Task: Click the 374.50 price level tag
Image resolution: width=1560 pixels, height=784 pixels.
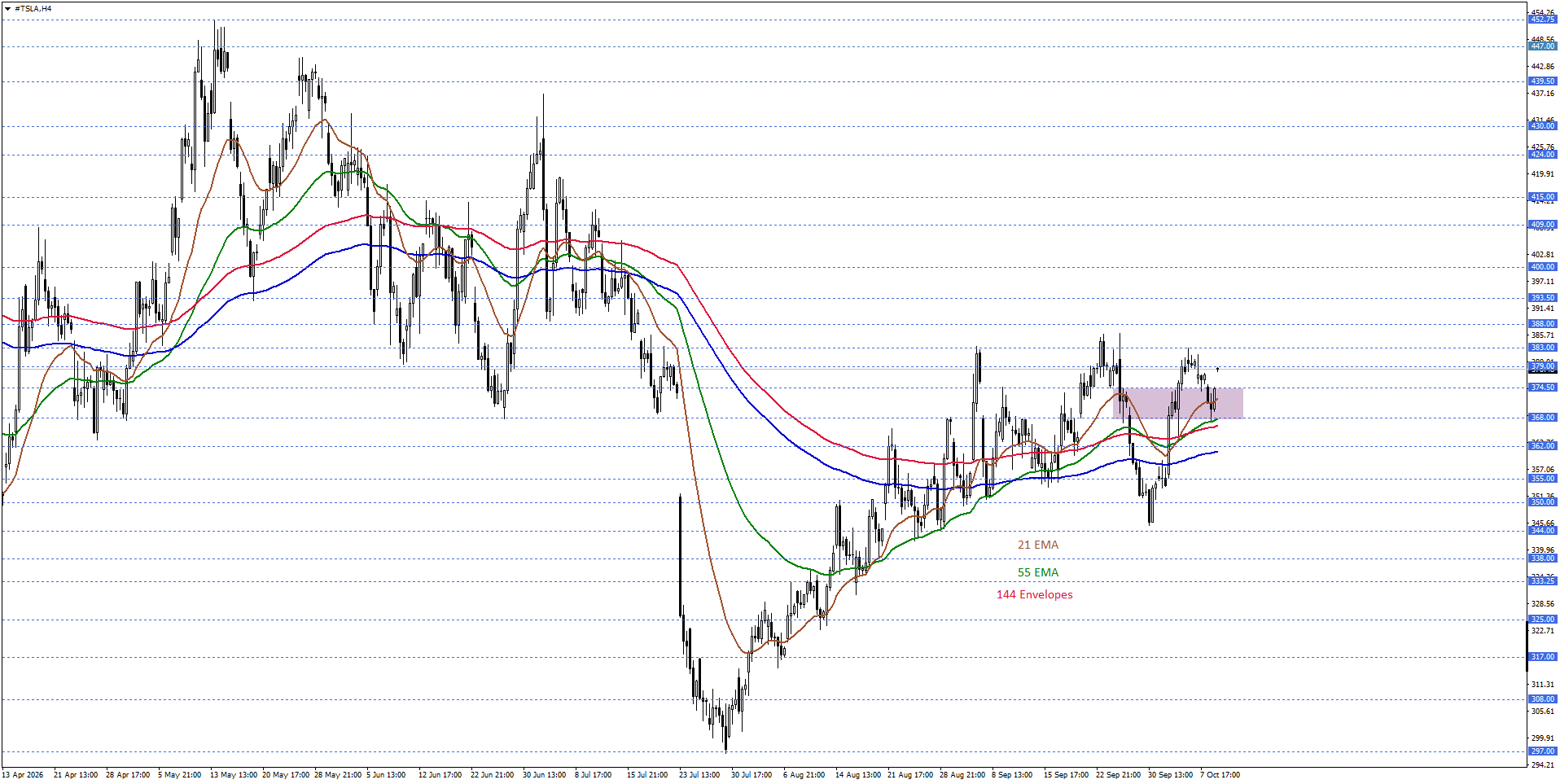Action: (1542, 388)
